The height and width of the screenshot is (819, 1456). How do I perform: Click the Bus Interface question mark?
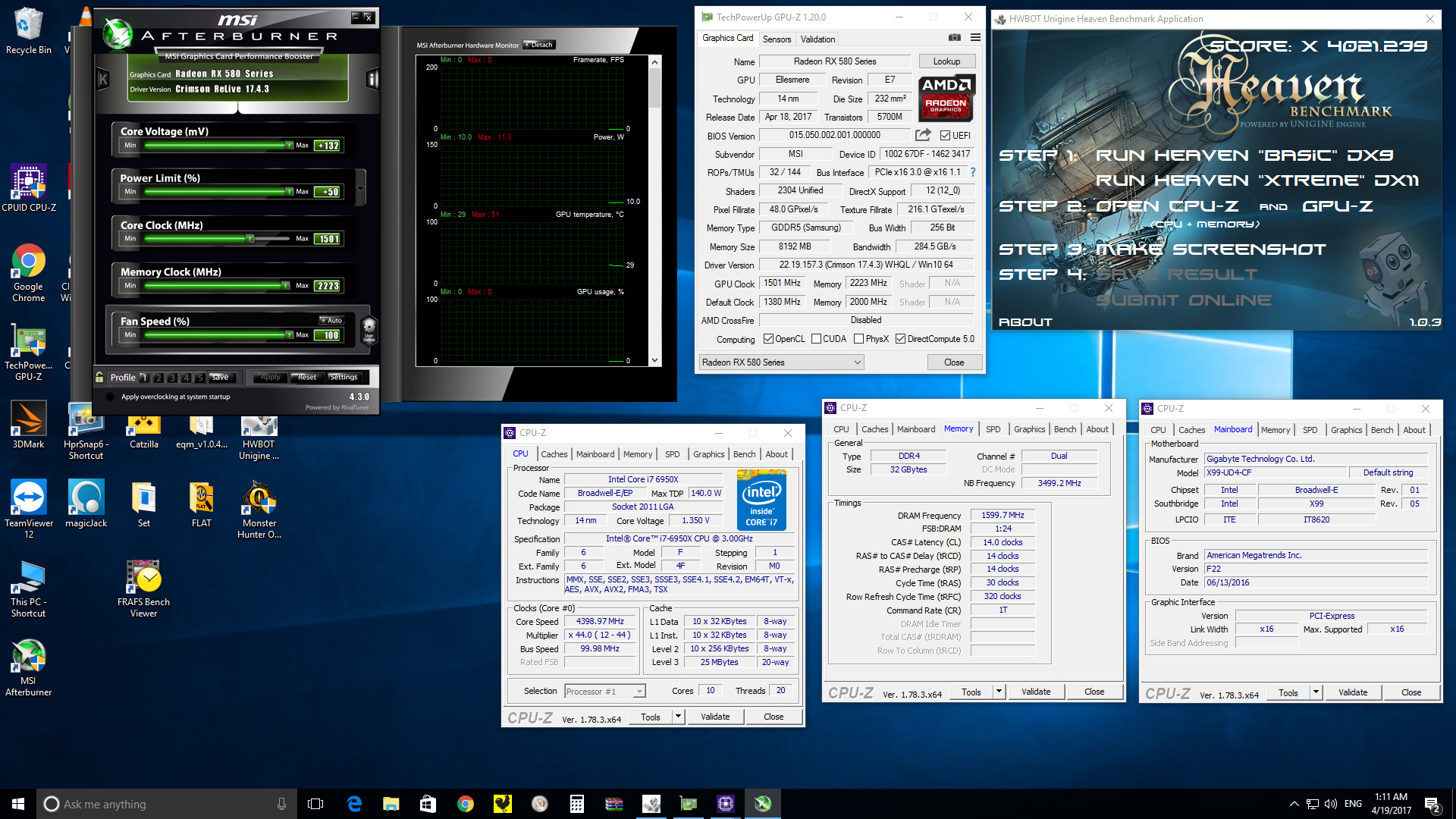pyautogui.click(x=973, y=172)
